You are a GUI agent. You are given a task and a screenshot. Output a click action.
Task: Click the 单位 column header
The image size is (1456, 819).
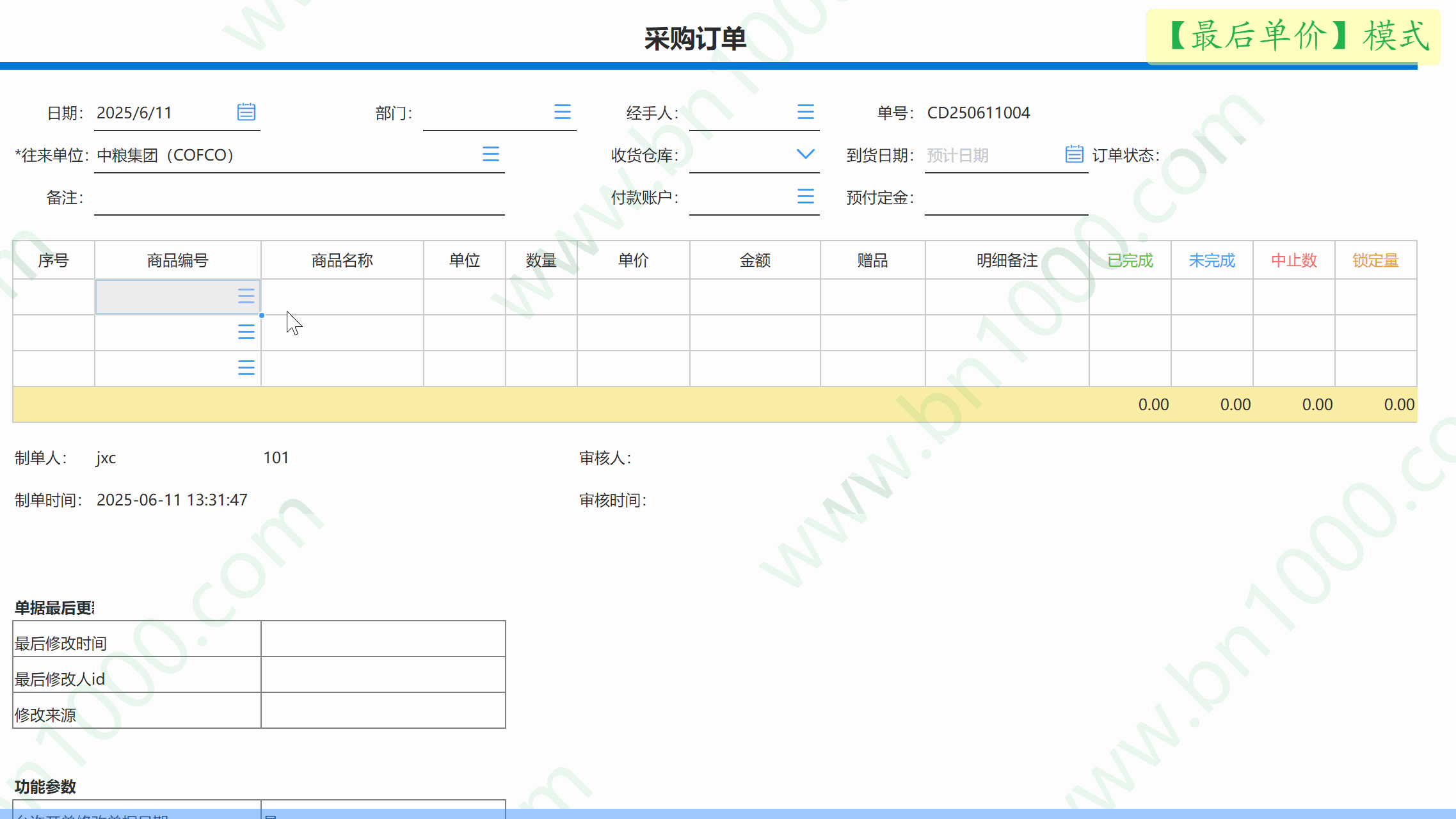(x=465, y=260)
